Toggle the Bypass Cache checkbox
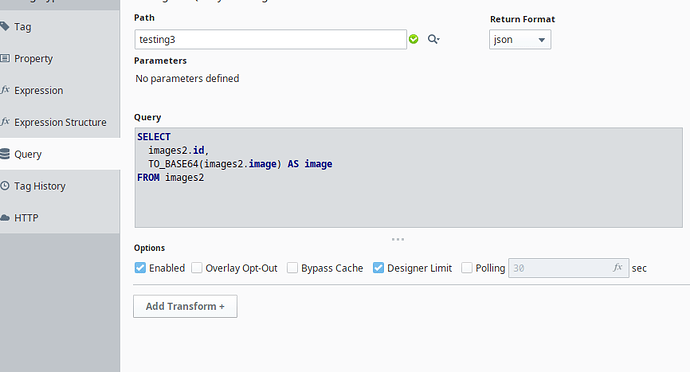Viewport: 690px width, 372px height. (292, 268)
